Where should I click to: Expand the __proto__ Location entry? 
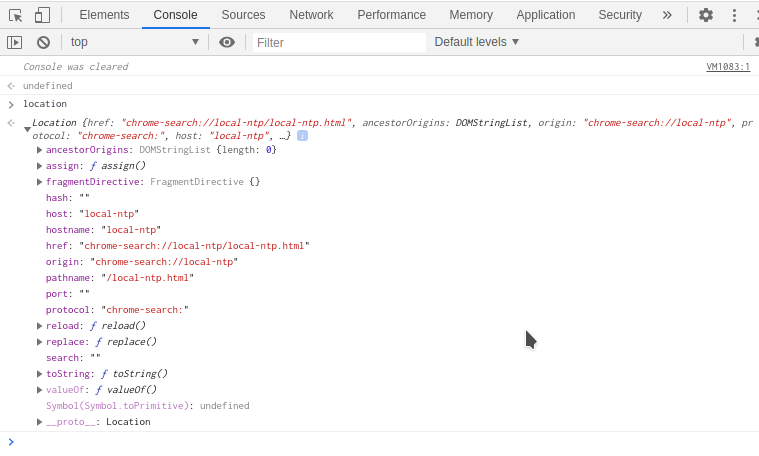tap(40, 422)
